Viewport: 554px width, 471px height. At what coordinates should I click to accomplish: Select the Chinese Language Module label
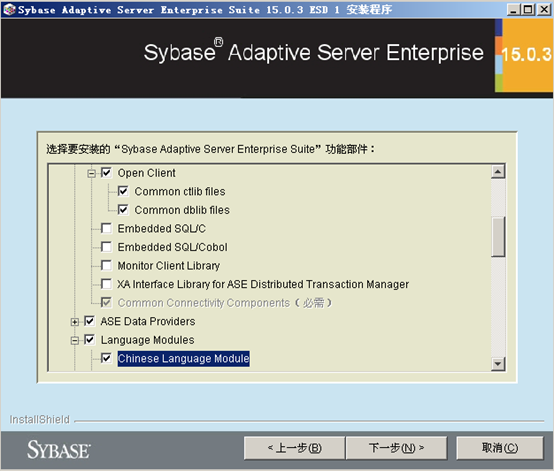click(183, 358)
